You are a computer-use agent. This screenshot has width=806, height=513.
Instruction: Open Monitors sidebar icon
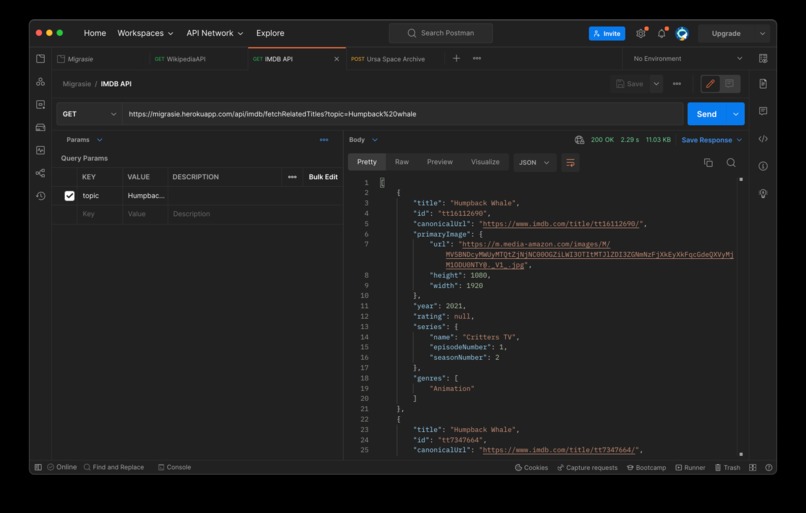point(41,150)
